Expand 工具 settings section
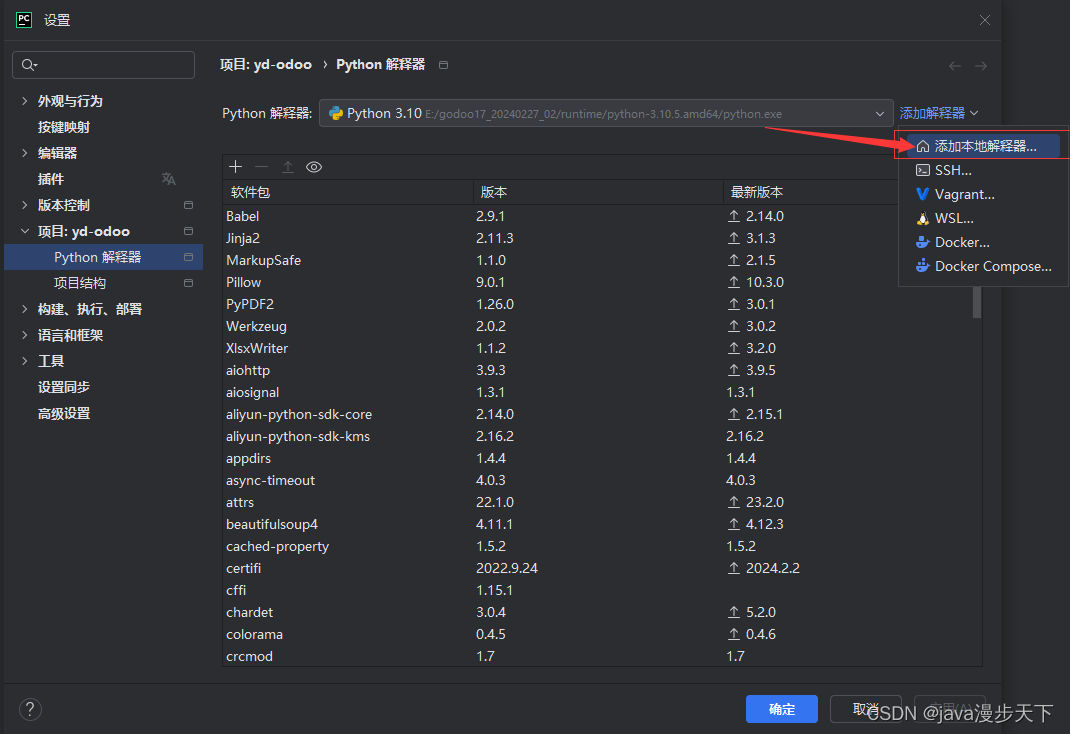The height and width of the screenshot is (734, 1070). pos(25,361)
